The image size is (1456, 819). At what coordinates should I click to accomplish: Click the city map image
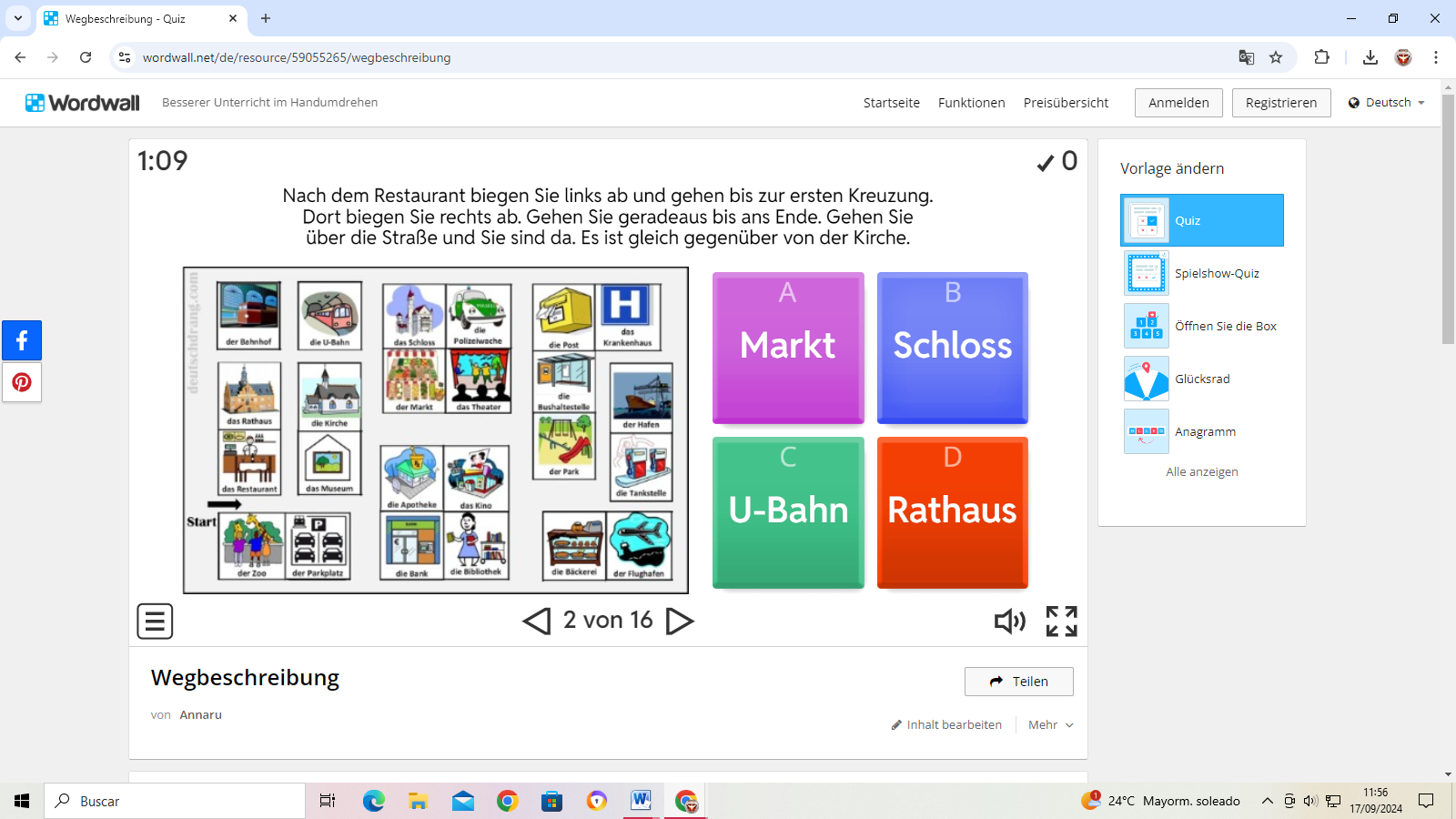[x=436, y=430]
